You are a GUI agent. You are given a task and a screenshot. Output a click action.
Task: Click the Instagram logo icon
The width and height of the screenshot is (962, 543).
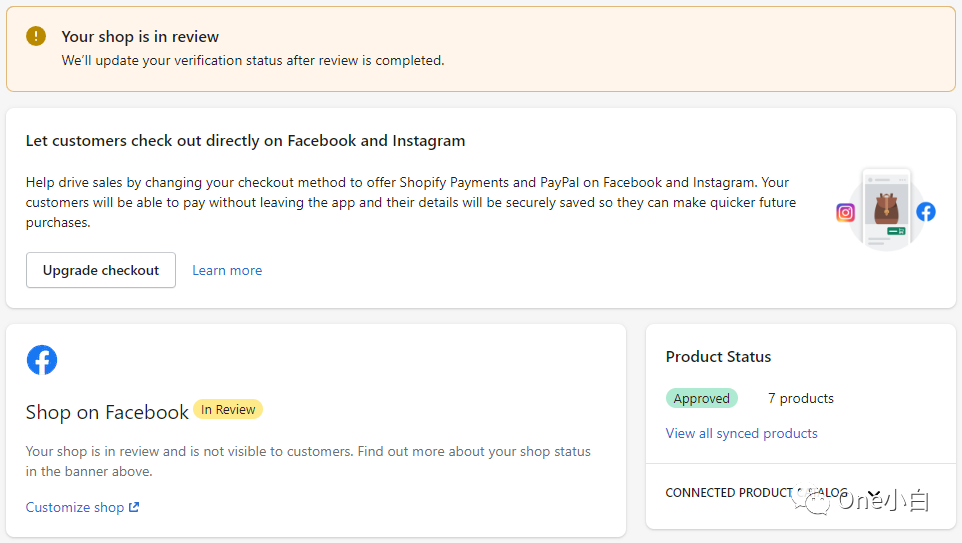[845, 212]
